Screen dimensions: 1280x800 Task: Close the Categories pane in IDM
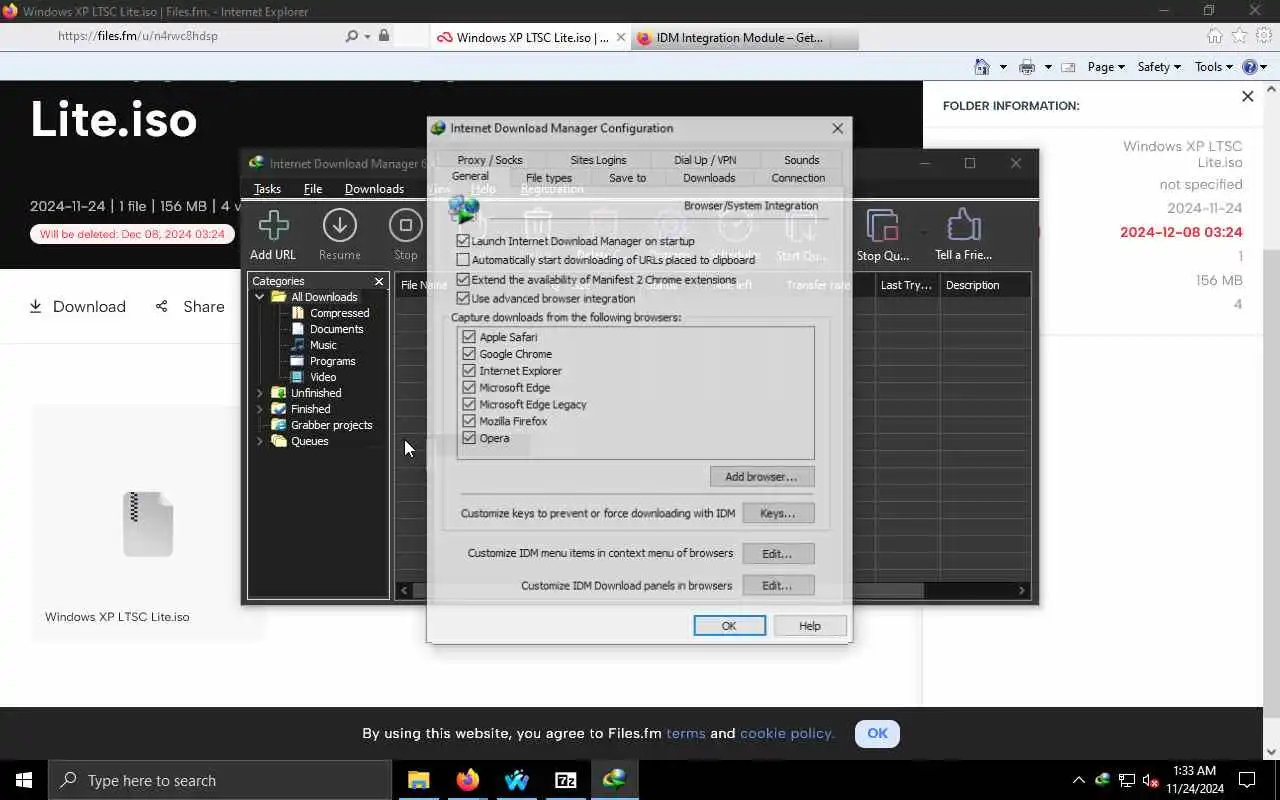coord(378,282)
